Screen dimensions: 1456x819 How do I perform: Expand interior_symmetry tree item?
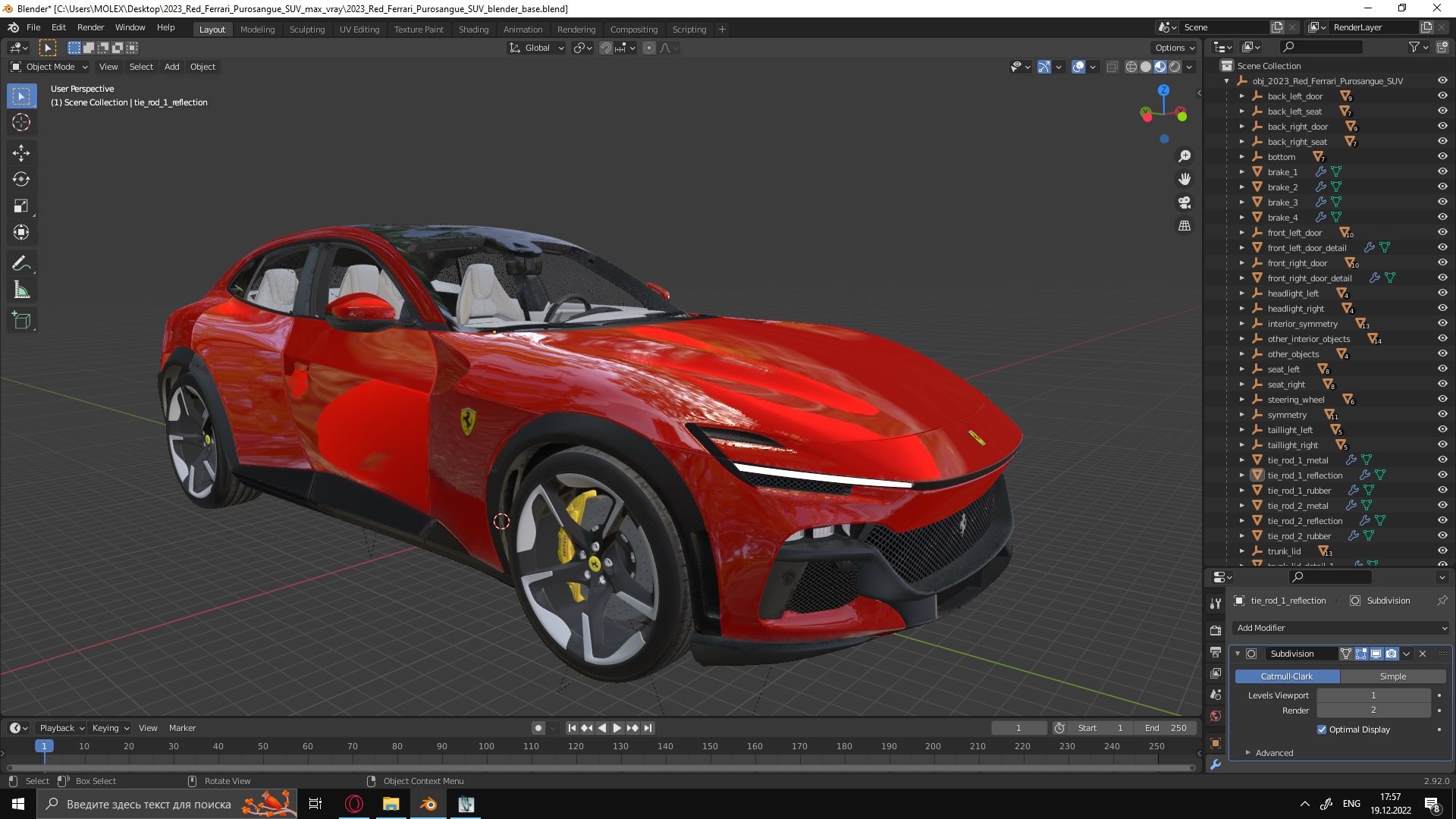[1242, 324]
